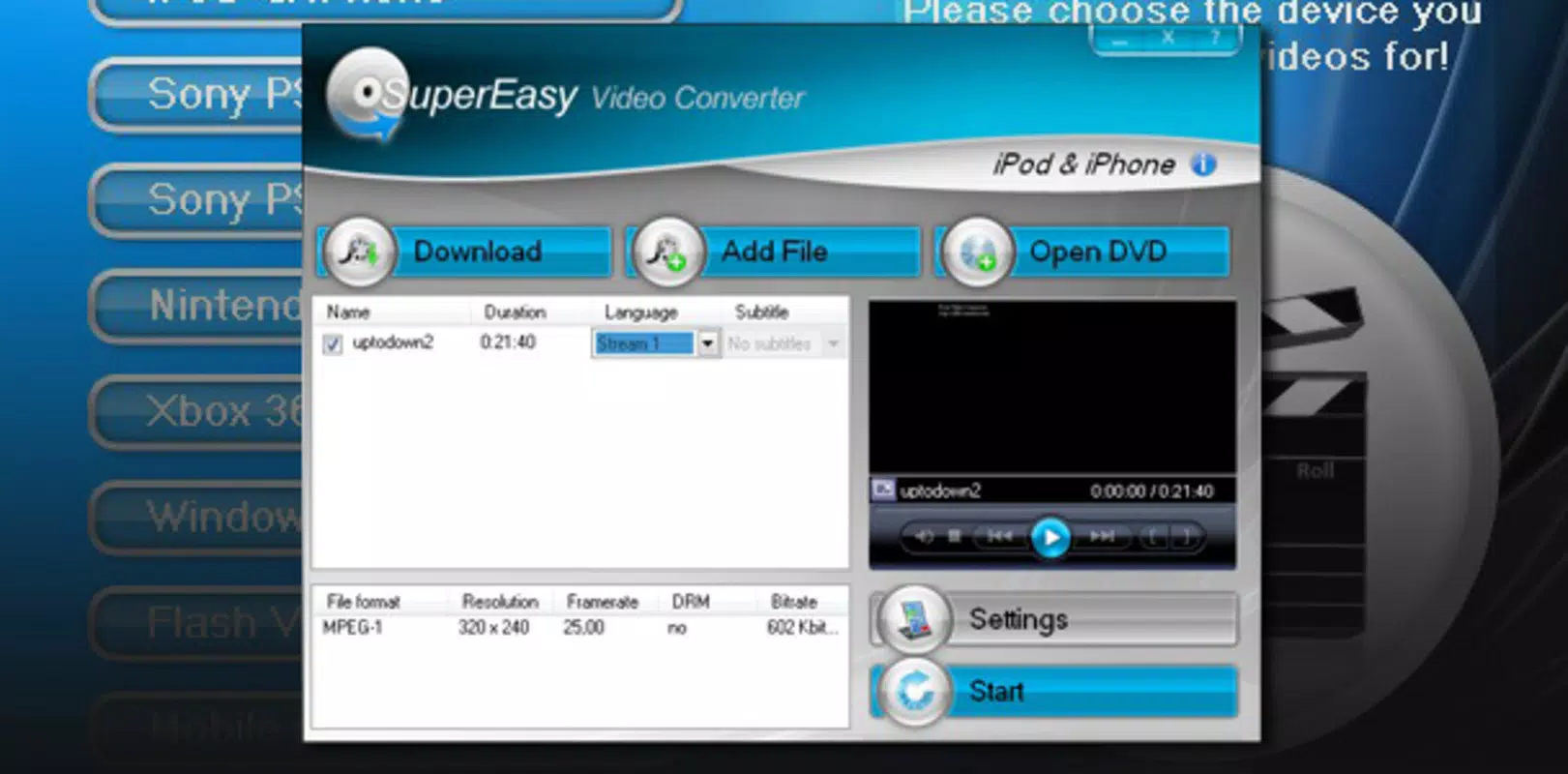
Task: Set the end marker bracket in player
Action: pos(1186,536)
